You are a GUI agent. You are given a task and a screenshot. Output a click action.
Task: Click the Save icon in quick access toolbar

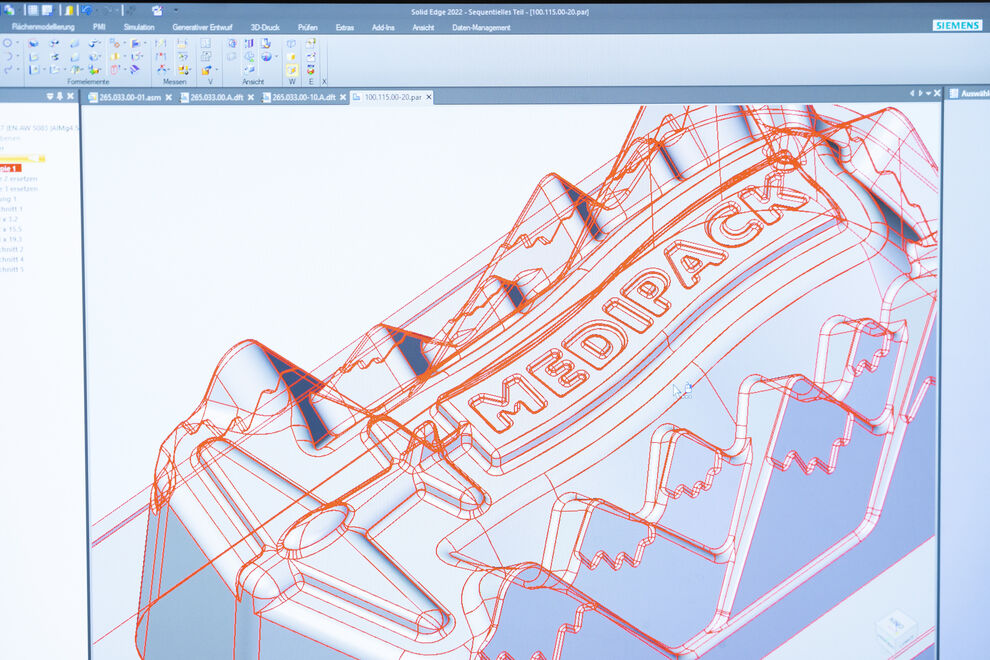[47, 10]
